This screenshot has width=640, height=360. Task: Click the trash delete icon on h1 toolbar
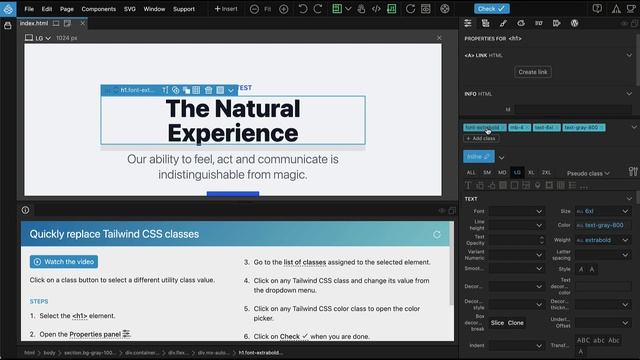(208, 90)
